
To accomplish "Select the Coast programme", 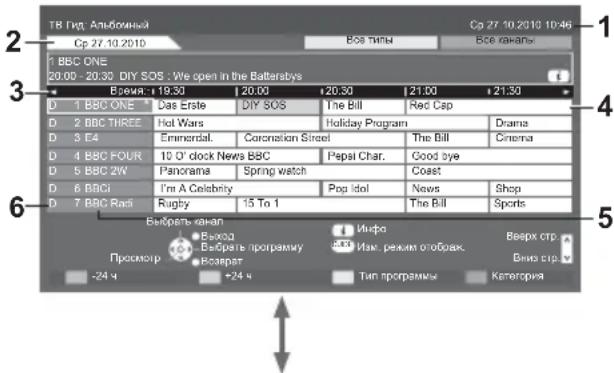I will tap(489, 172).
